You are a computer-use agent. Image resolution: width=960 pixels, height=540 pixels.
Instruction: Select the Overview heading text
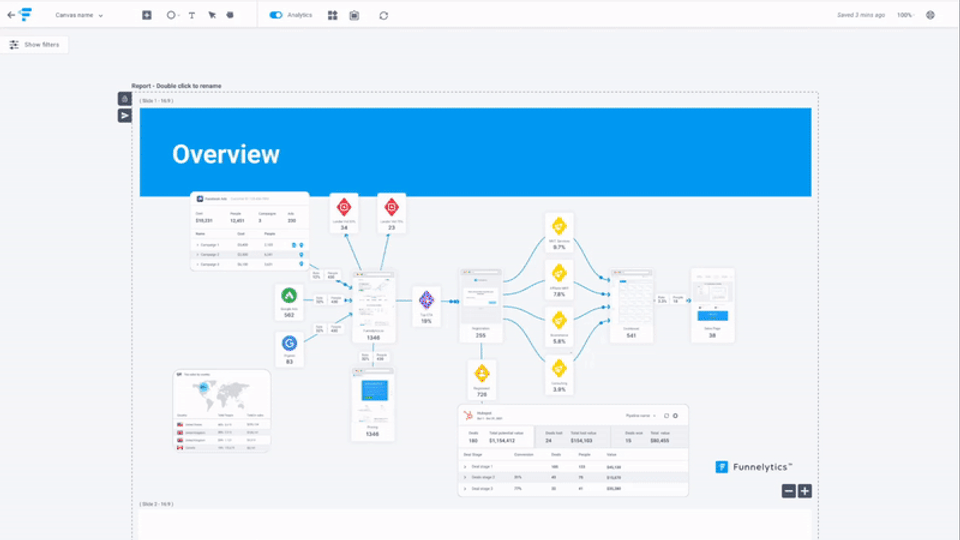[226, 154]
